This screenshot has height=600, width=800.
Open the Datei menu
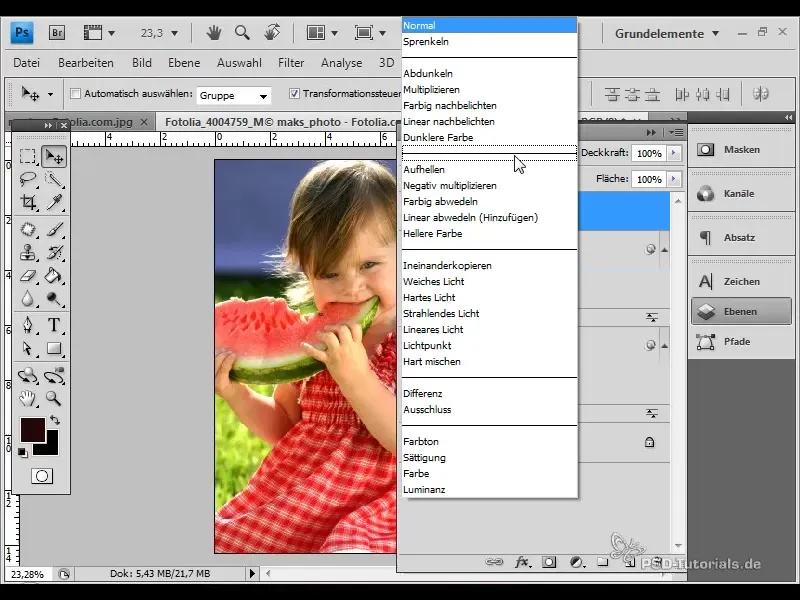27,63
